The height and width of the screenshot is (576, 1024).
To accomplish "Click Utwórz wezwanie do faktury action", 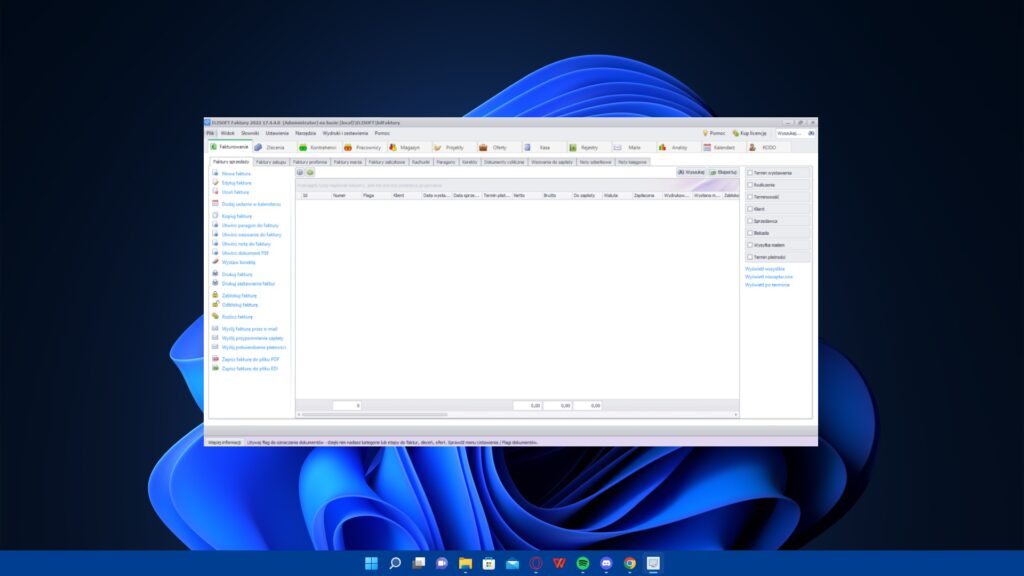I will pos(251,234).
